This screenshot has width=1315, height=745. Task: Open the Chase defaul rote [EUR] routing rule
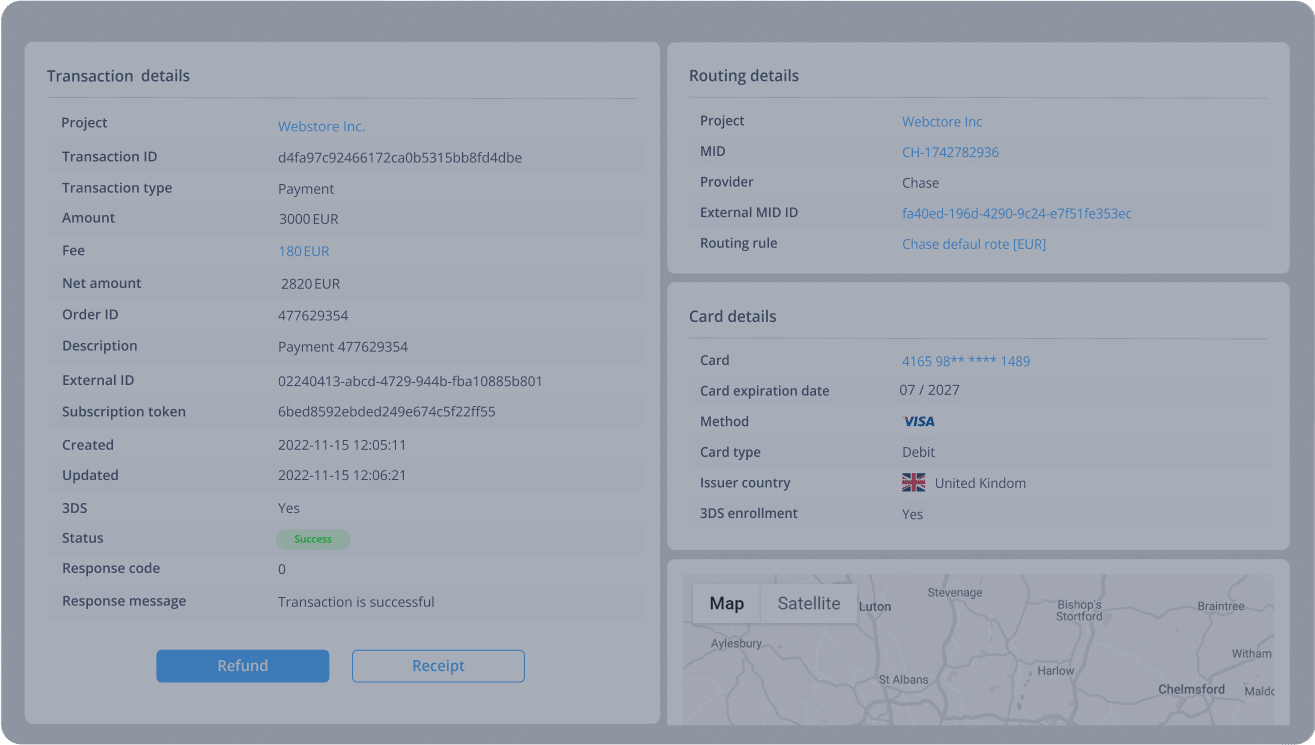[973, 243]
